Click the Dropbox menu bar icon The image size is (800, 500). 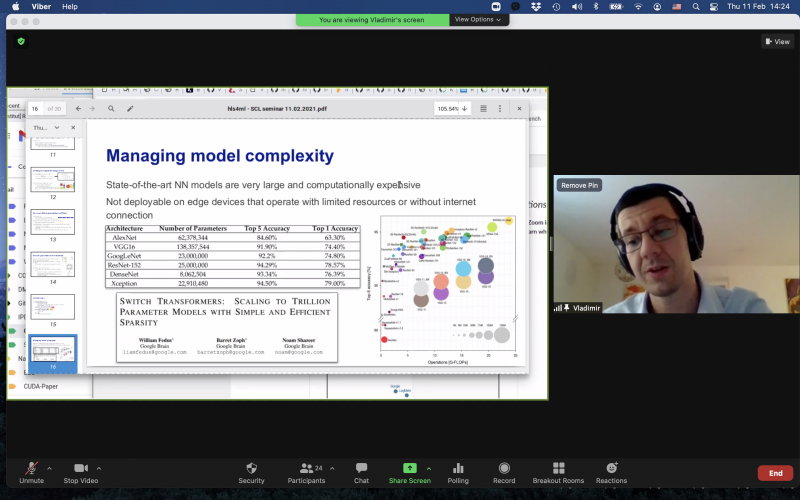(536, 7)
